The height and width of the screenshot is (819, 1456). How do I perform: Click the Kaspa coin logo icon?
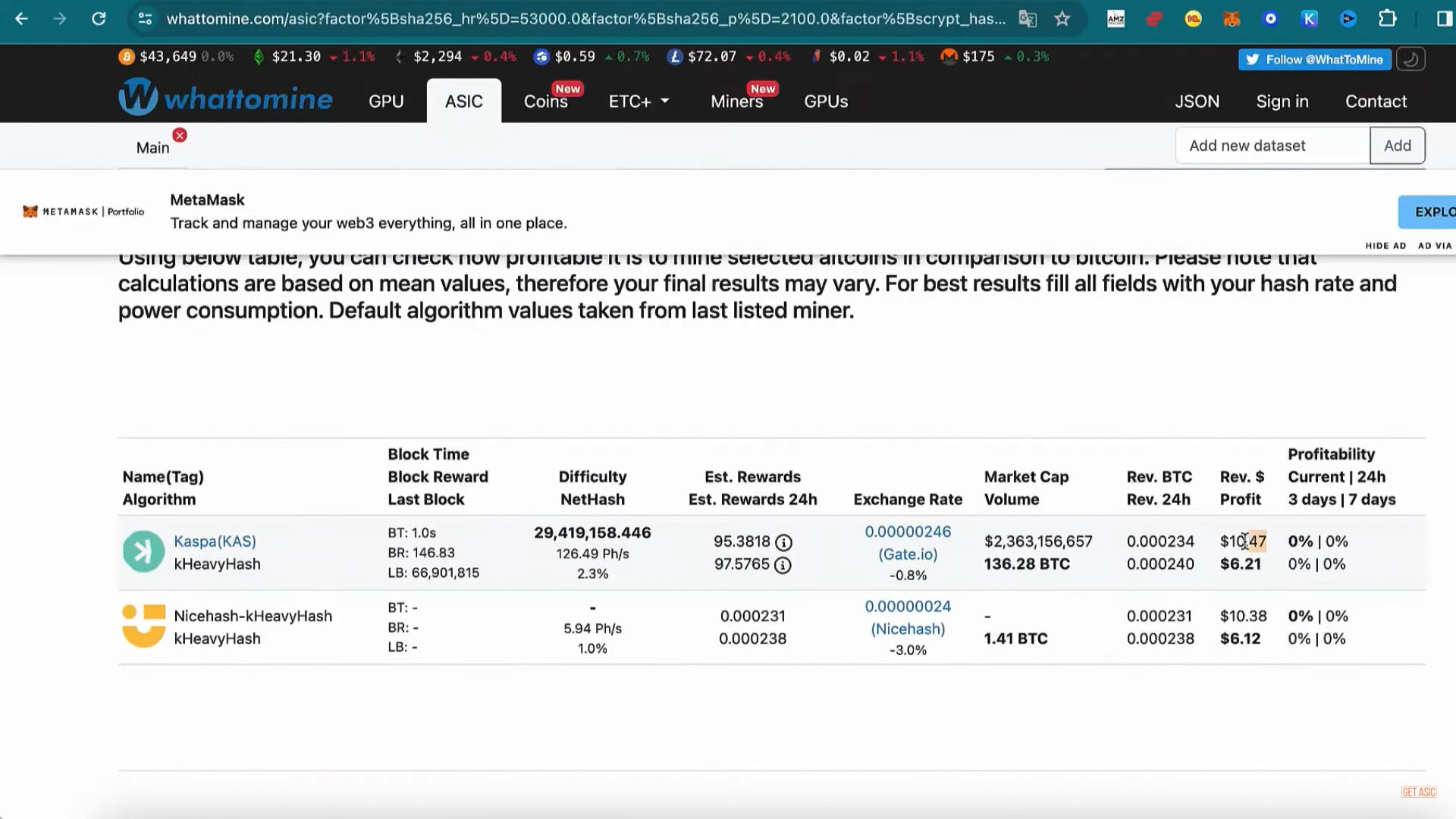[143, 551]
